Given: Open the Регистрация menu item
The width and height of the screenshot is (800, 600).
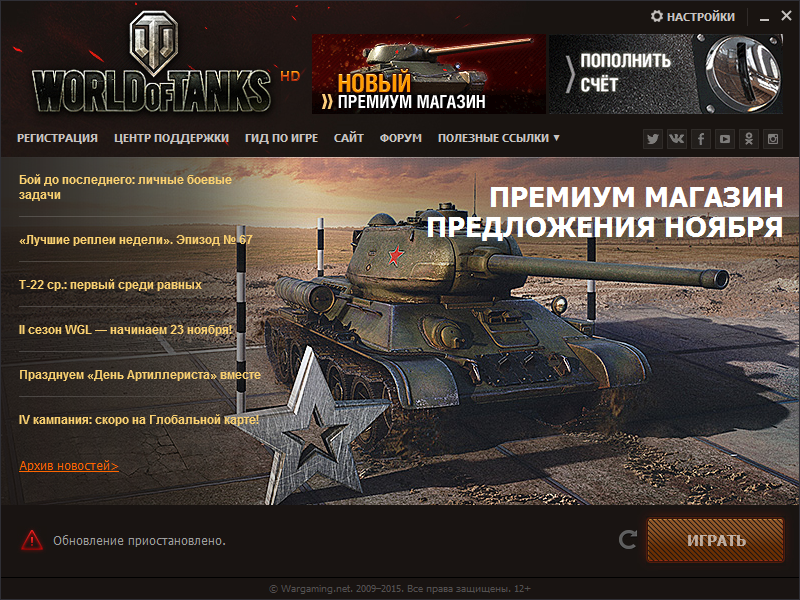Looking at the screenshot, I should point(57,138).
